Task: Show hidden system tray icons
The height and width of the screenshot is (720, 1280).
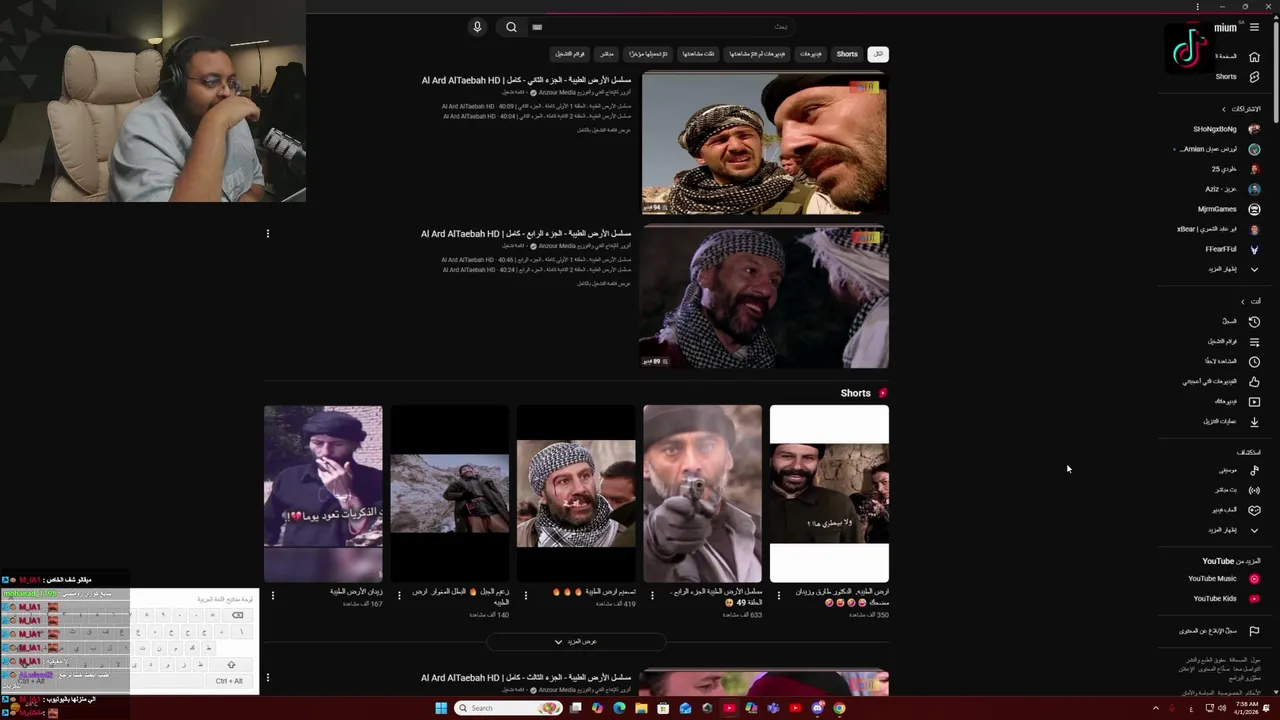Action: point(1155,708)
